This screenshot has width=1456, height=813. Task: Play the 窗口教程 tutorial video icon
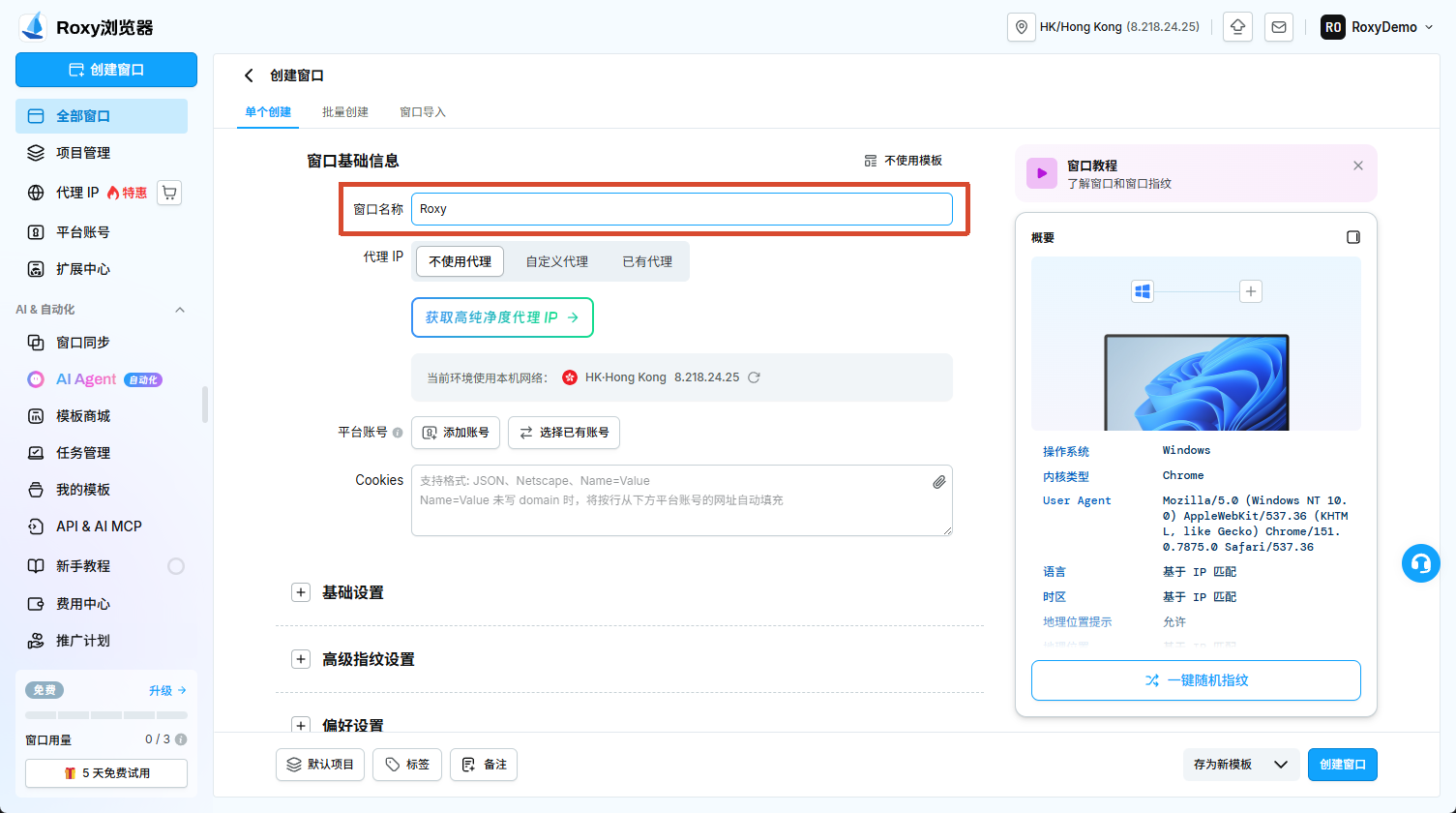point(1042,173)
